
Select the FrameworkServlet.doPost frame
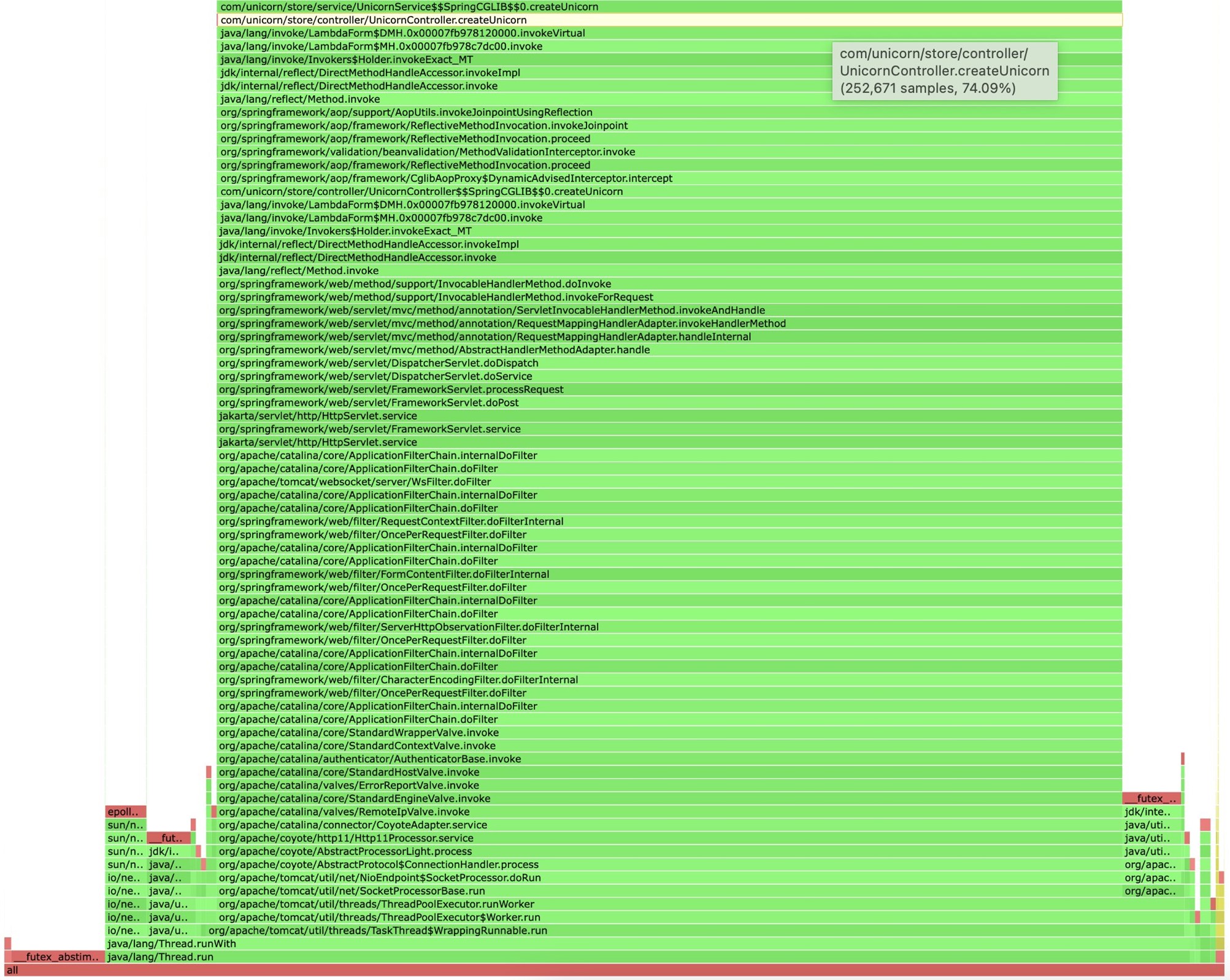click(x=669, y=403)
